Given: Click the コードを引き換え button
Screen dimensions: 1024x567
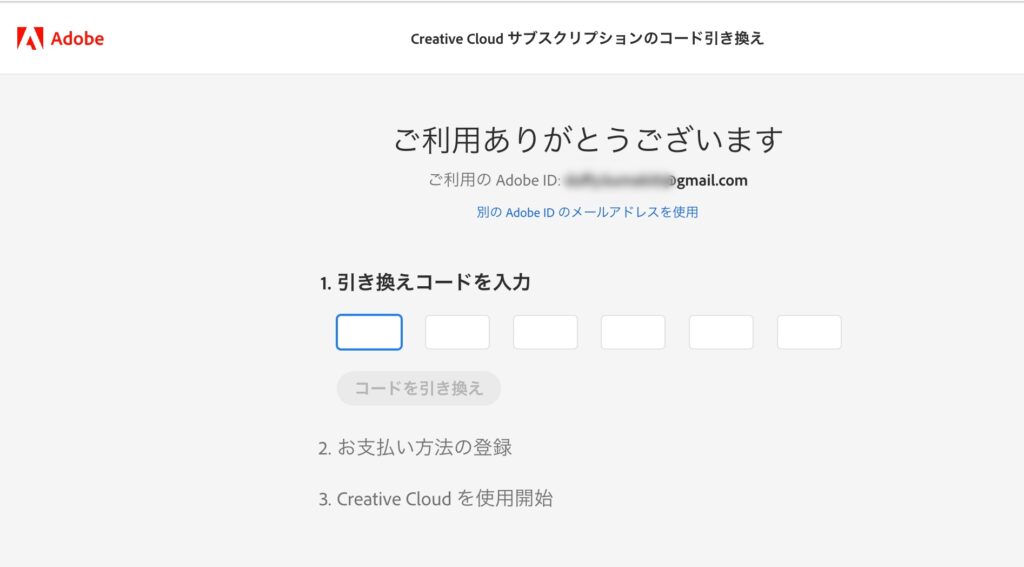Looking at the screenshot, I should [419, 388].
